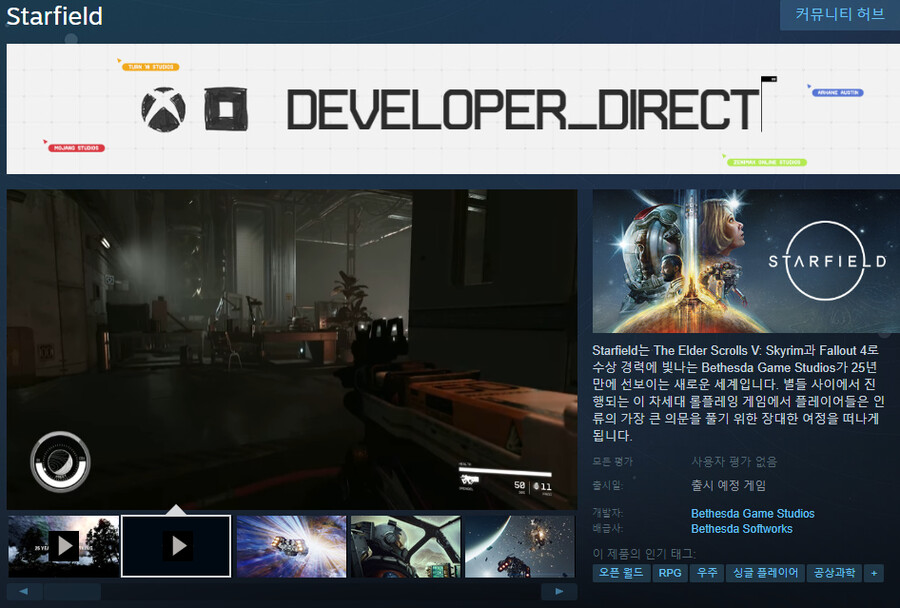This screenshot has width=900, height=608.
Task: Click the 이 제품의 인기 태그 label
Action: [644, 554]
